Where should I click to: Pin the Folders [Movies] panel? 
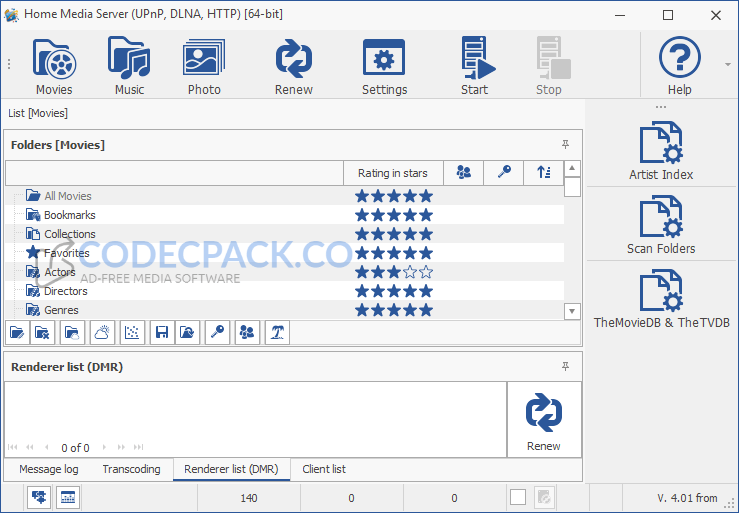566,144
